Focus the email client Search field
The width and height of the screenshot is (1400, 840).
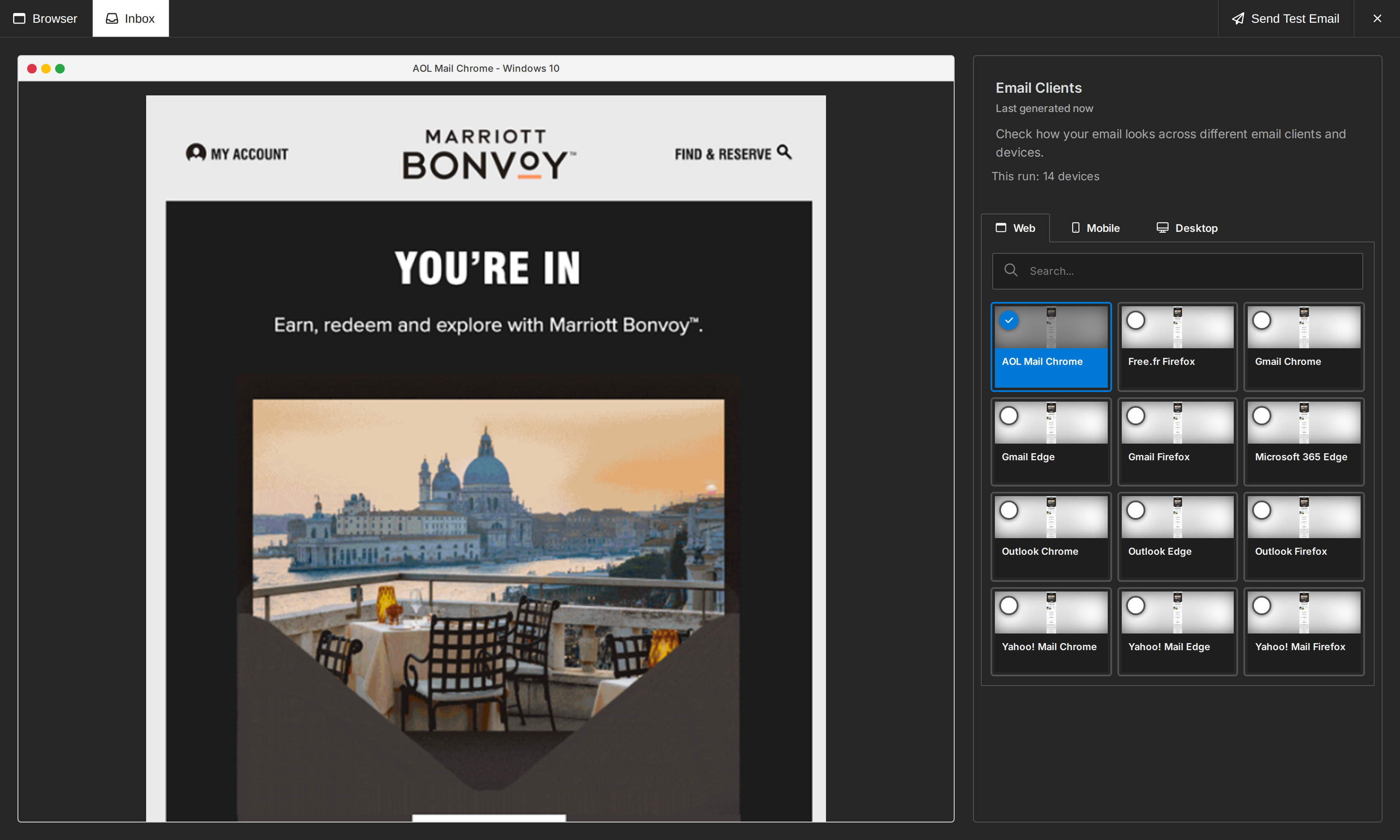point(1177,270)
